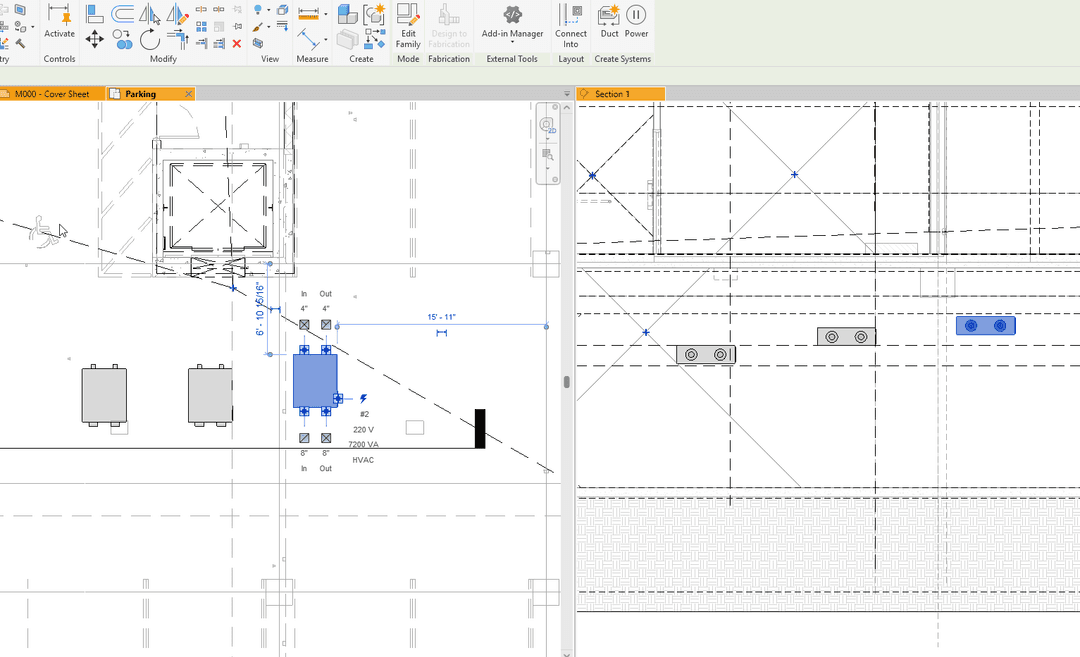Activate the Rotate tool

[149, 39]
